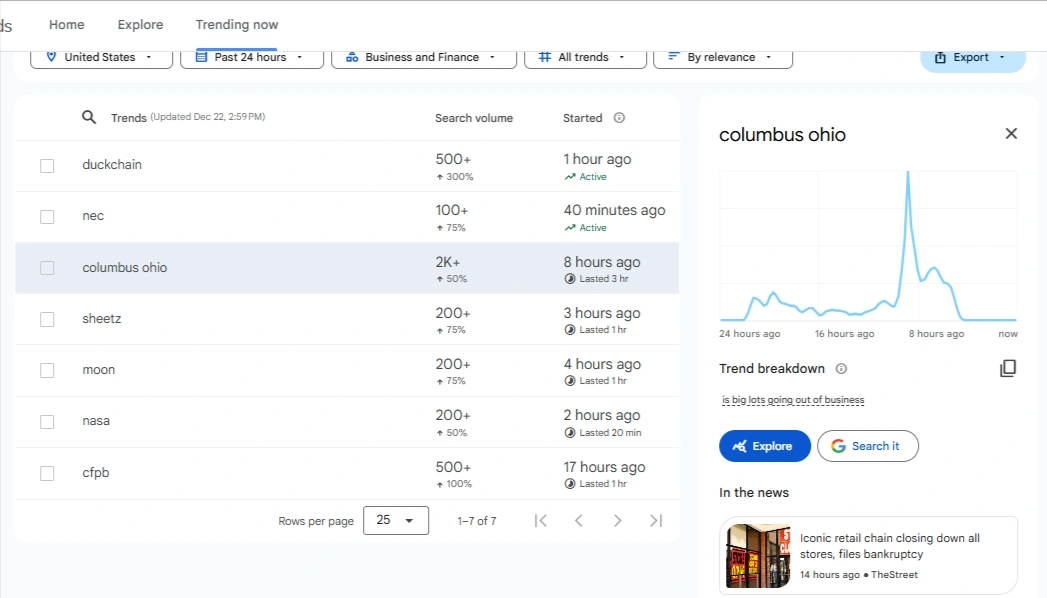Check the box for duckchain

tap(47, 166)
